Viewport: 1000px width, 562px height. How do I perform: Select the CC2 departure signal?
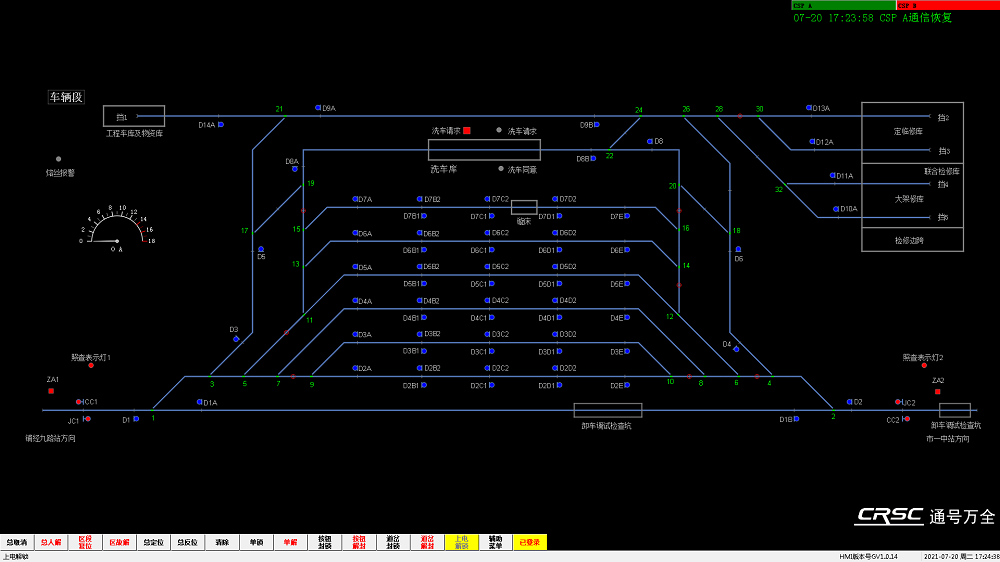pos(906,419)
